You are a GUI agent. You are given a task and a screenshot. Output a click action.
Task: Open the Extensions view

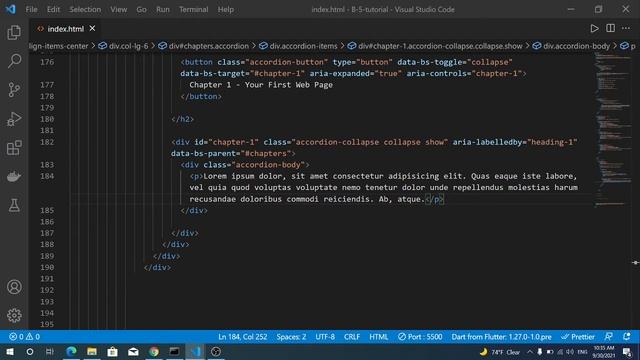click(14, 148)
